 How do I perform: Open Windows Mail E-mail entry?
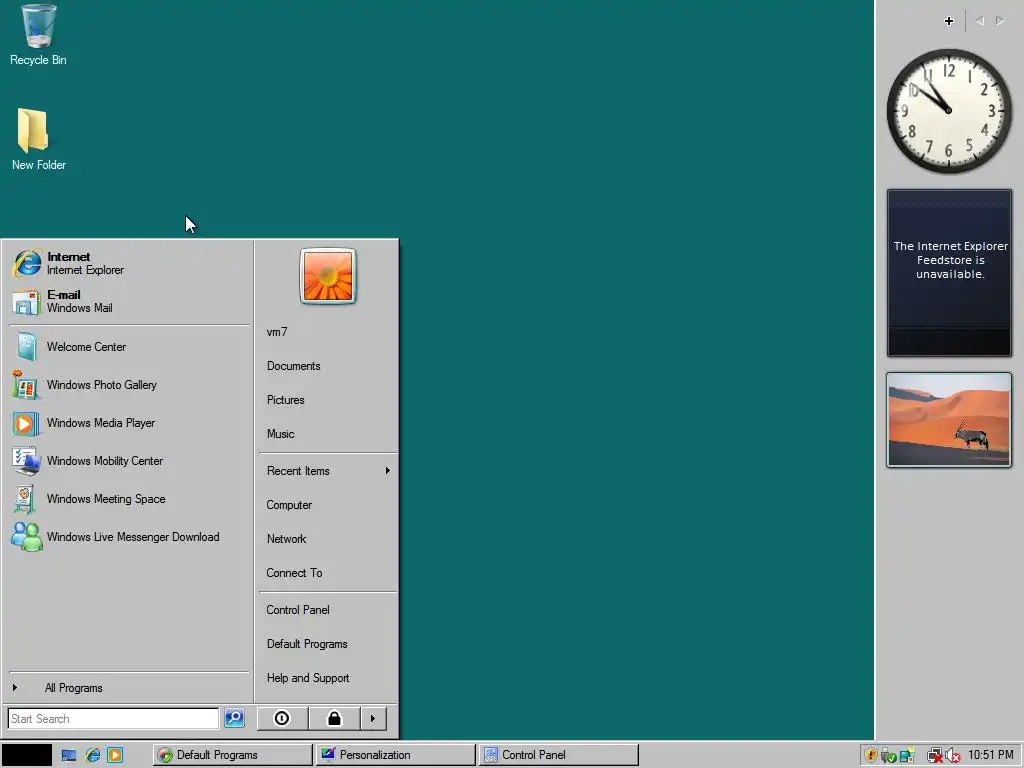[129, 301]
